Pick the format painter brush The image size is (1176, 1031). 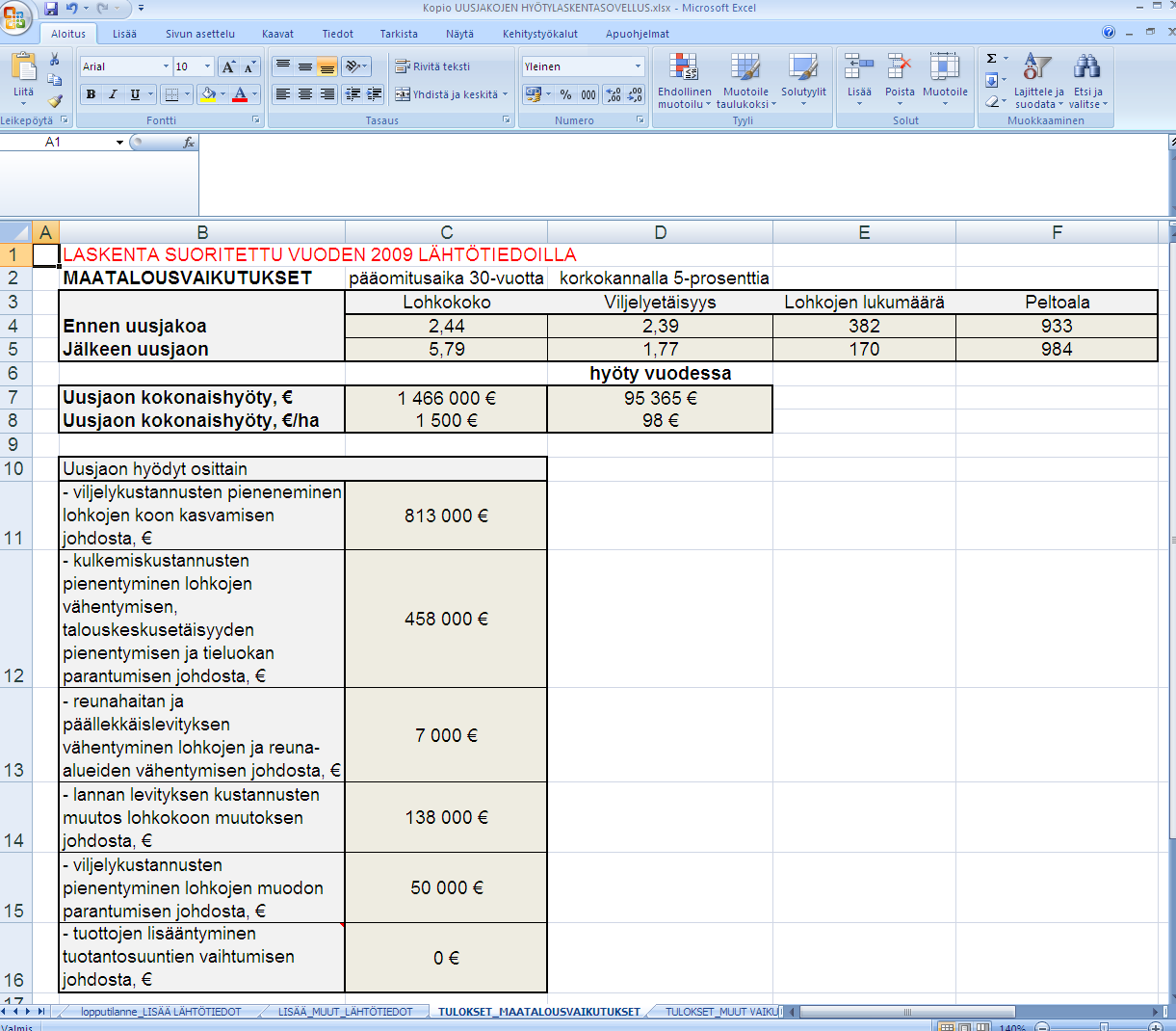click(x=55, y=100)
